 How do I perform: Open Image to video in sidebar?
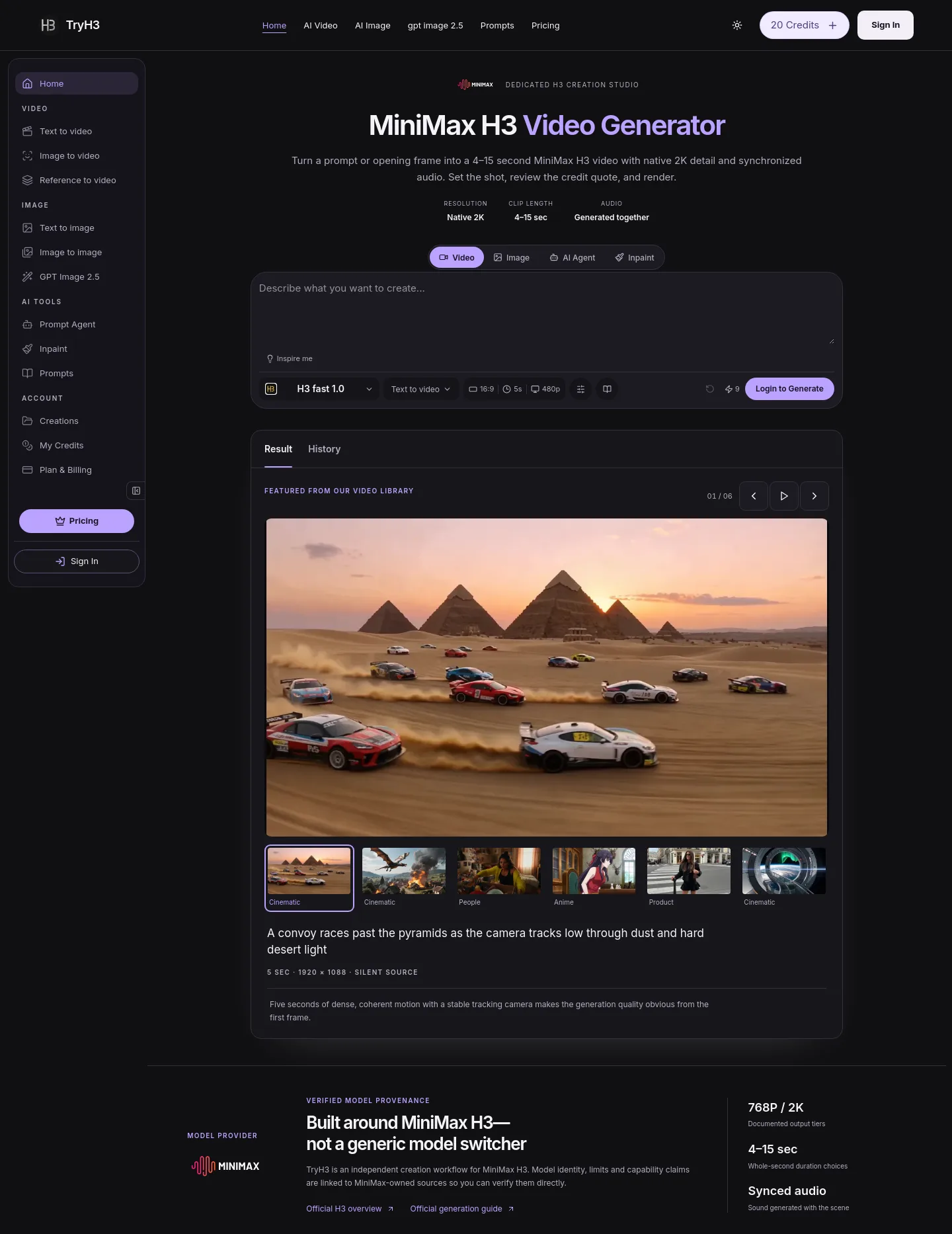pos(77,155)
